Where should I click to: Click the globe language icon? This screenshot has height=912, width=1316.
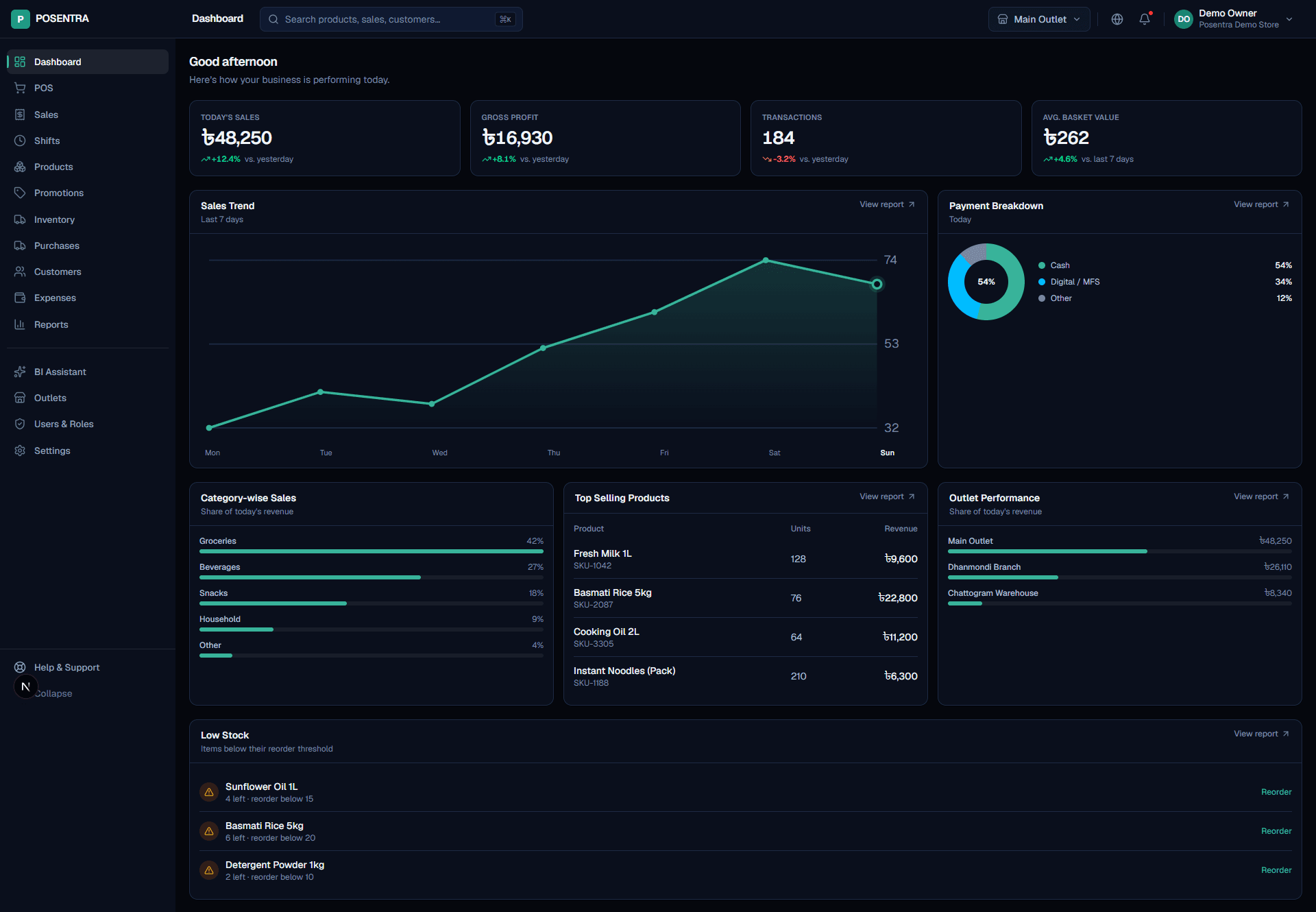(x=1117, y=19)
